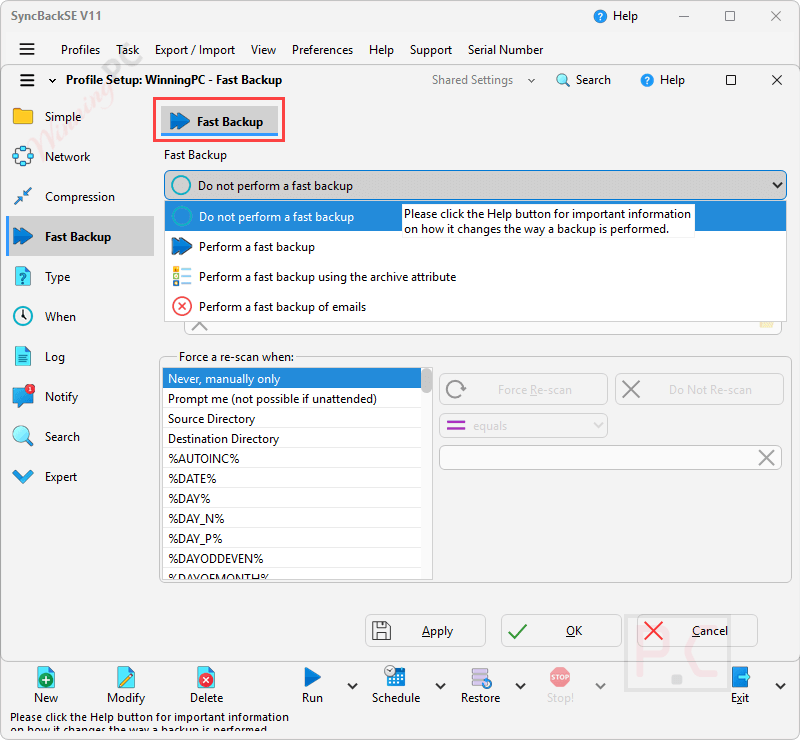Image resolution: width=800 pixels, height=740 pixels.
Task: Open the Profiles menu
Action: 80,50
